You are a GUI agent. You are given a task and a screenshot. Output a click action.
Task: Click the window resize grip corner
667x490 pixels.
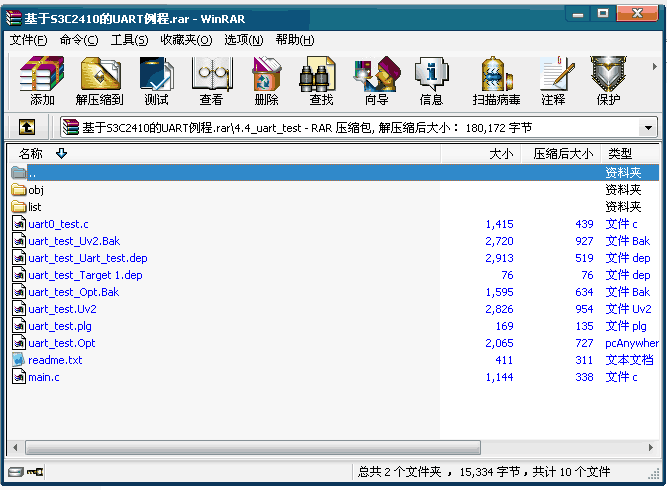click(x=654, y=475)
